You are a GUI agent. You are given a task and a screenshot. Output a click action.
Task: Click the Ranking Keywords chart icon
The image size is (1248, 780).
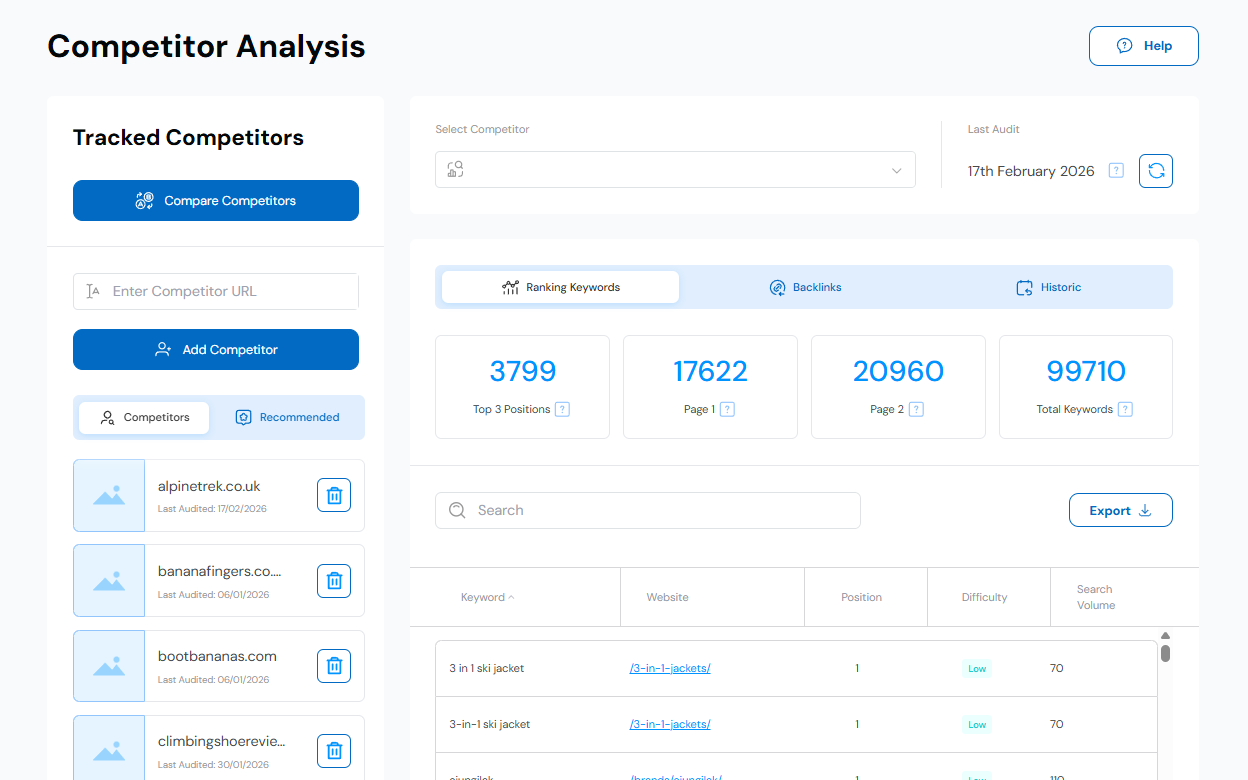(510, 287)
